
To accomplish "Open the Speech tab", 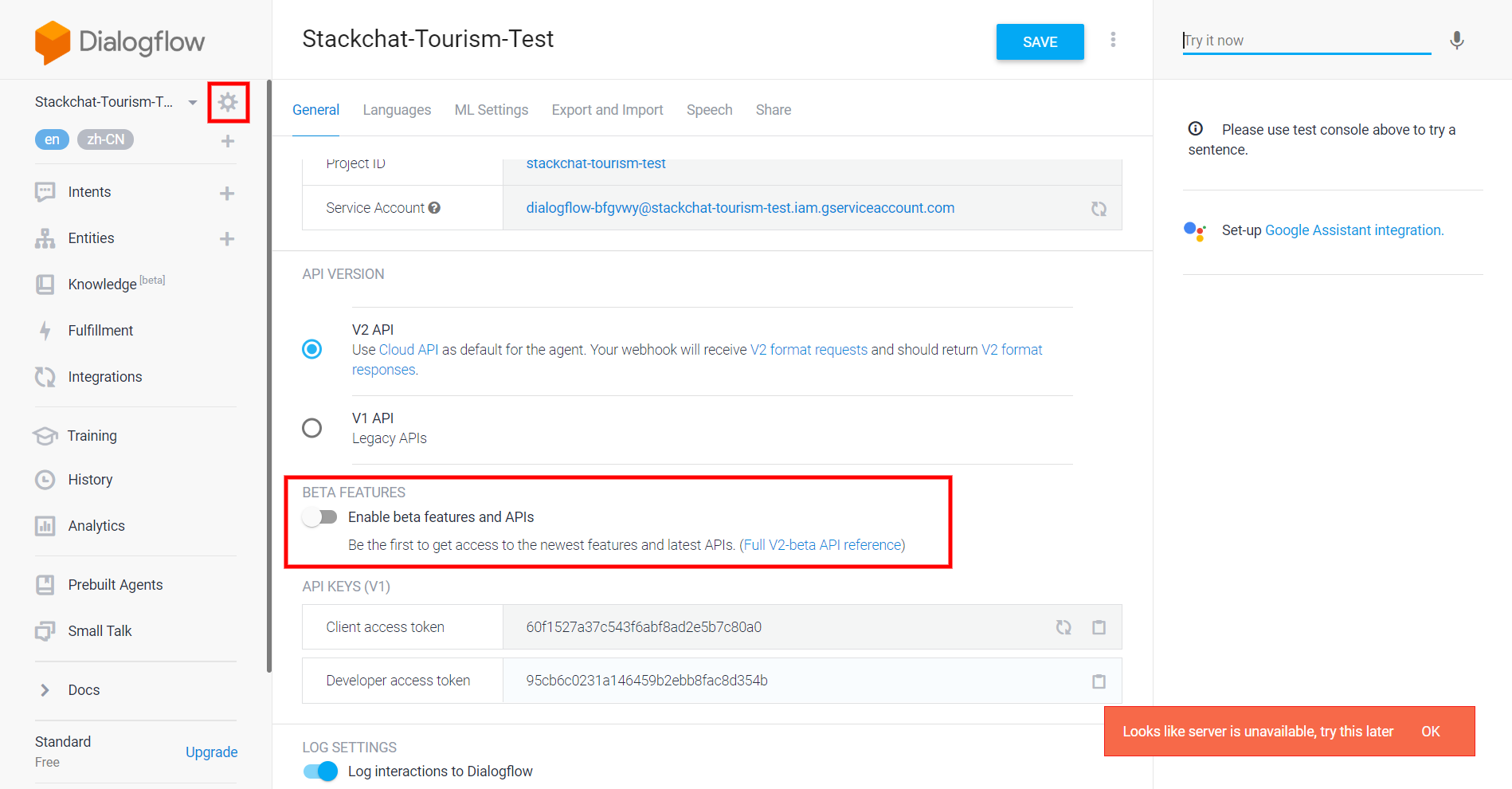I will click(x=710, y=110).
